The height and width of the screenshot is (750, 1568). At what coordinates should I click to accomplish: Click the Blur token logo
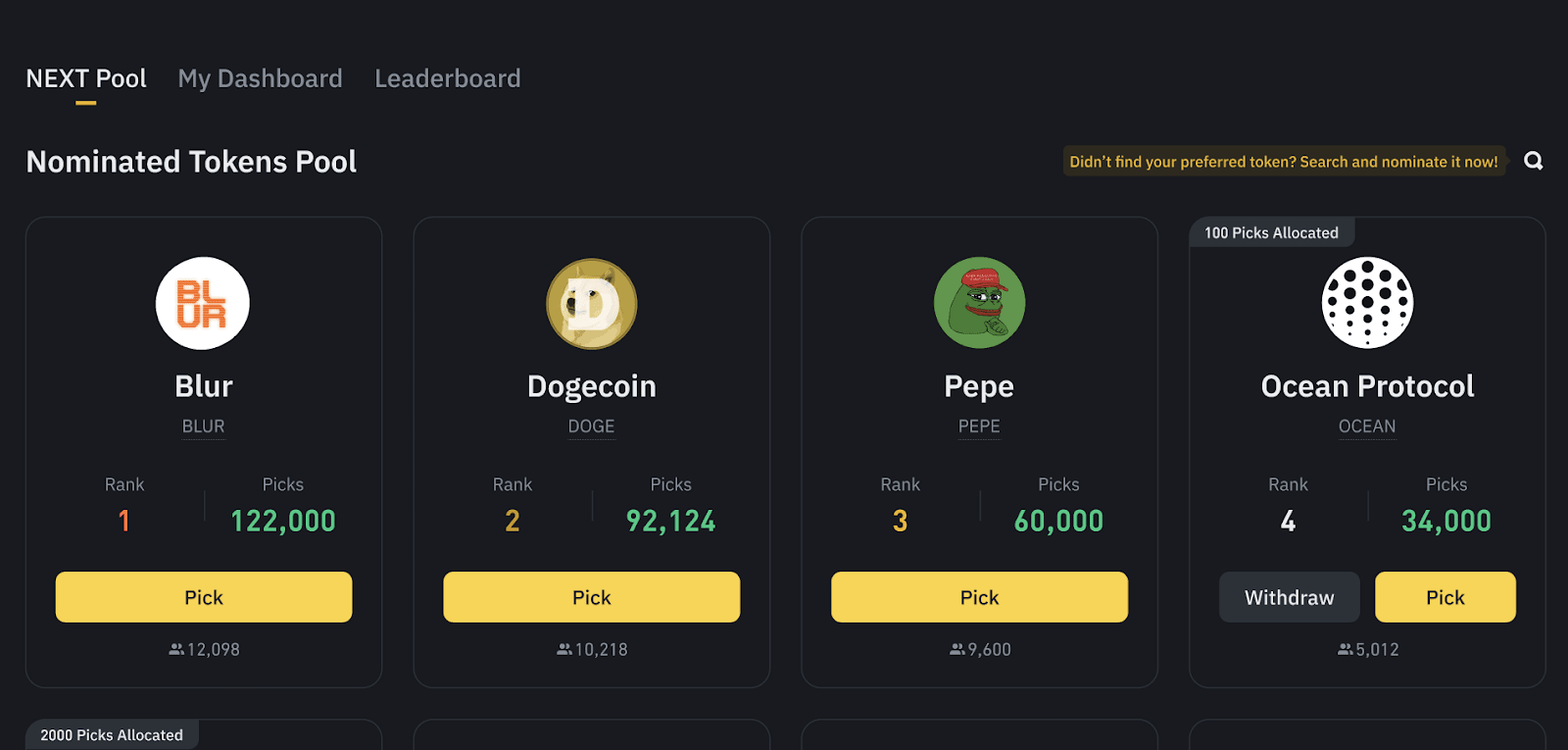202,304
